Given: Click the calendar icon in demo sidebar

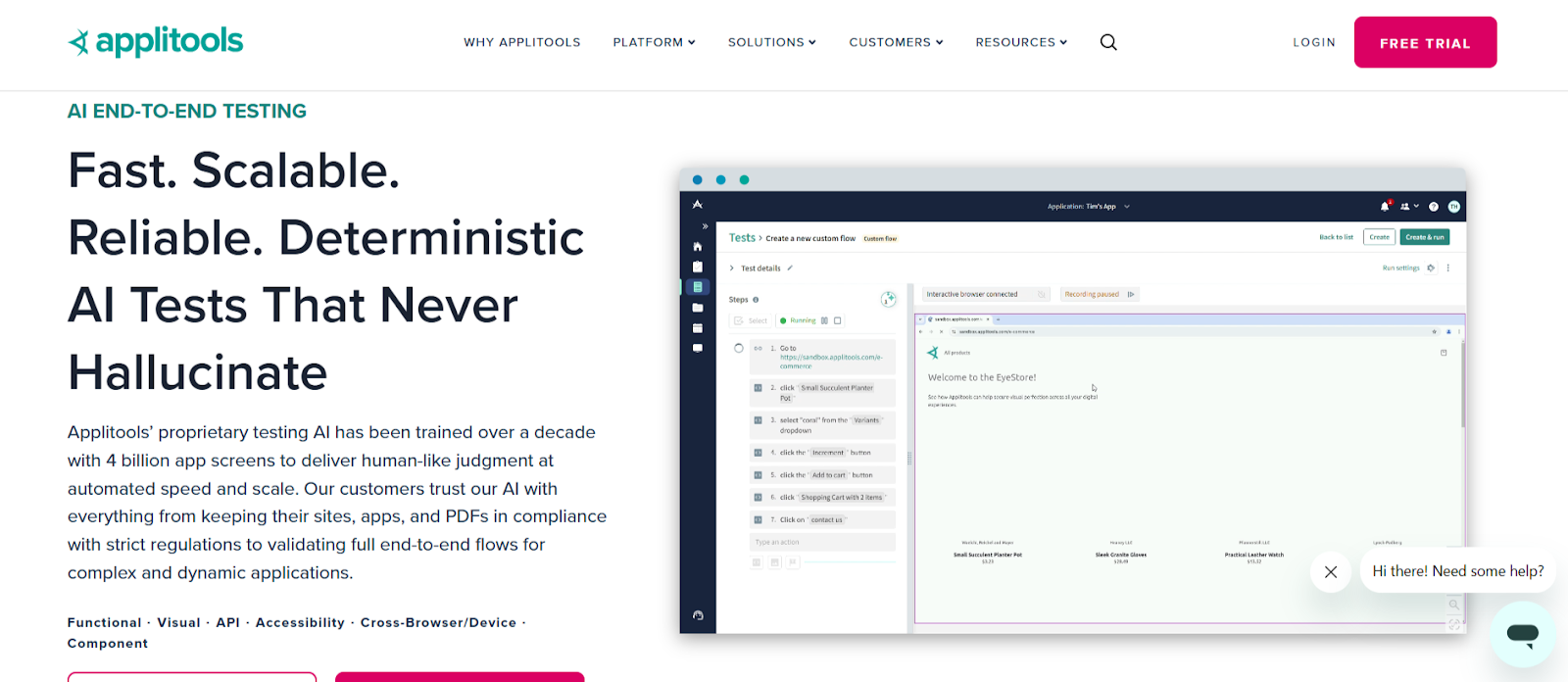Looking at the screenshot, I should pos(698,328).
